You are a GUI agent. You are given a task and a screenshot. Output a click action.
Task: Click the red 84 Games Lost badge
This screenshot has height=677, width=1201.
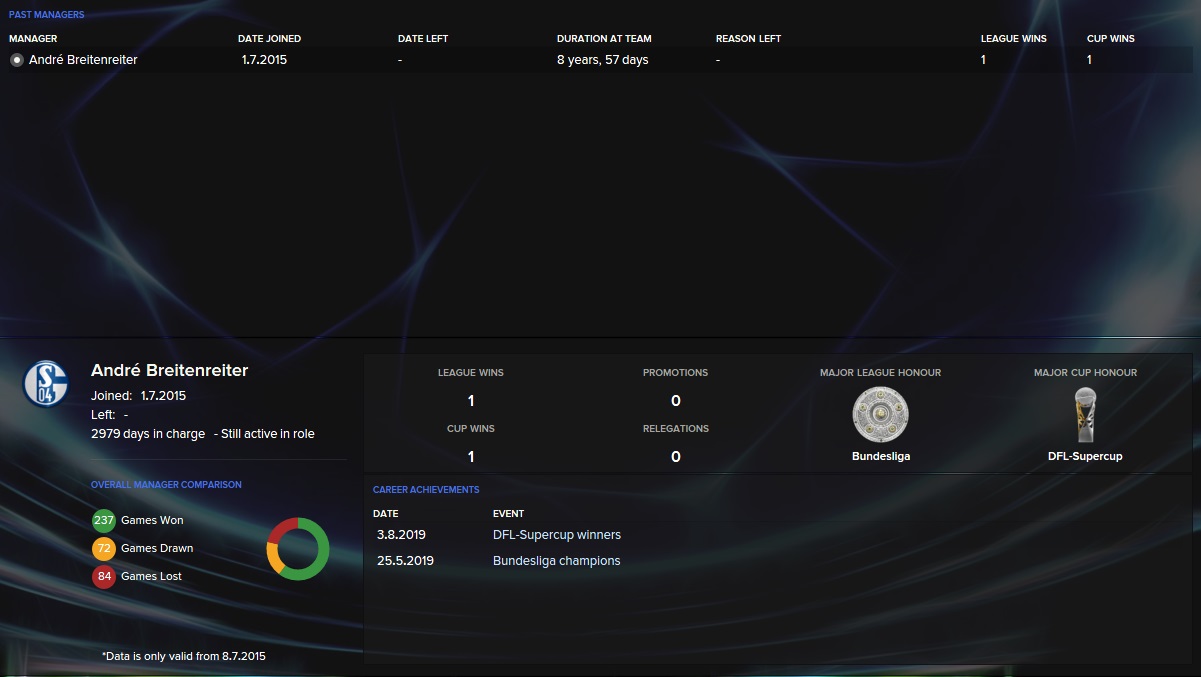pos(104,576)
